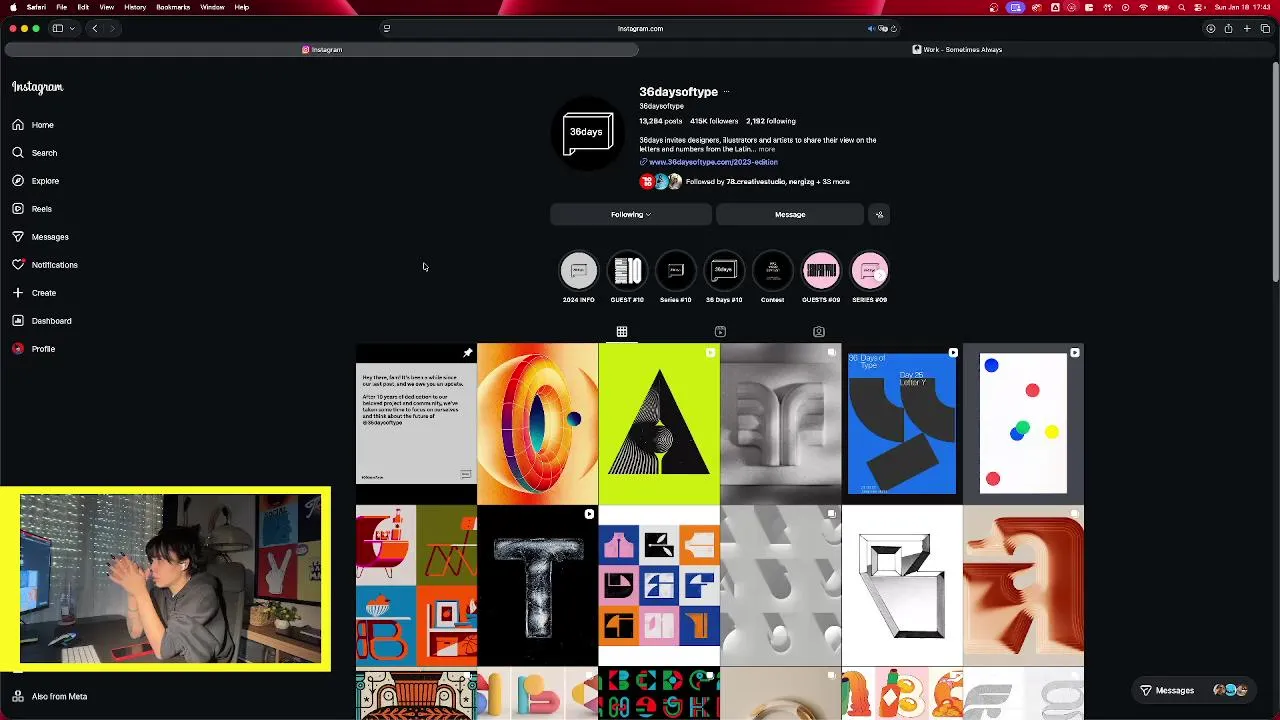Go to the Explore page
1280x720 pixels.
(x=36, y=181)
